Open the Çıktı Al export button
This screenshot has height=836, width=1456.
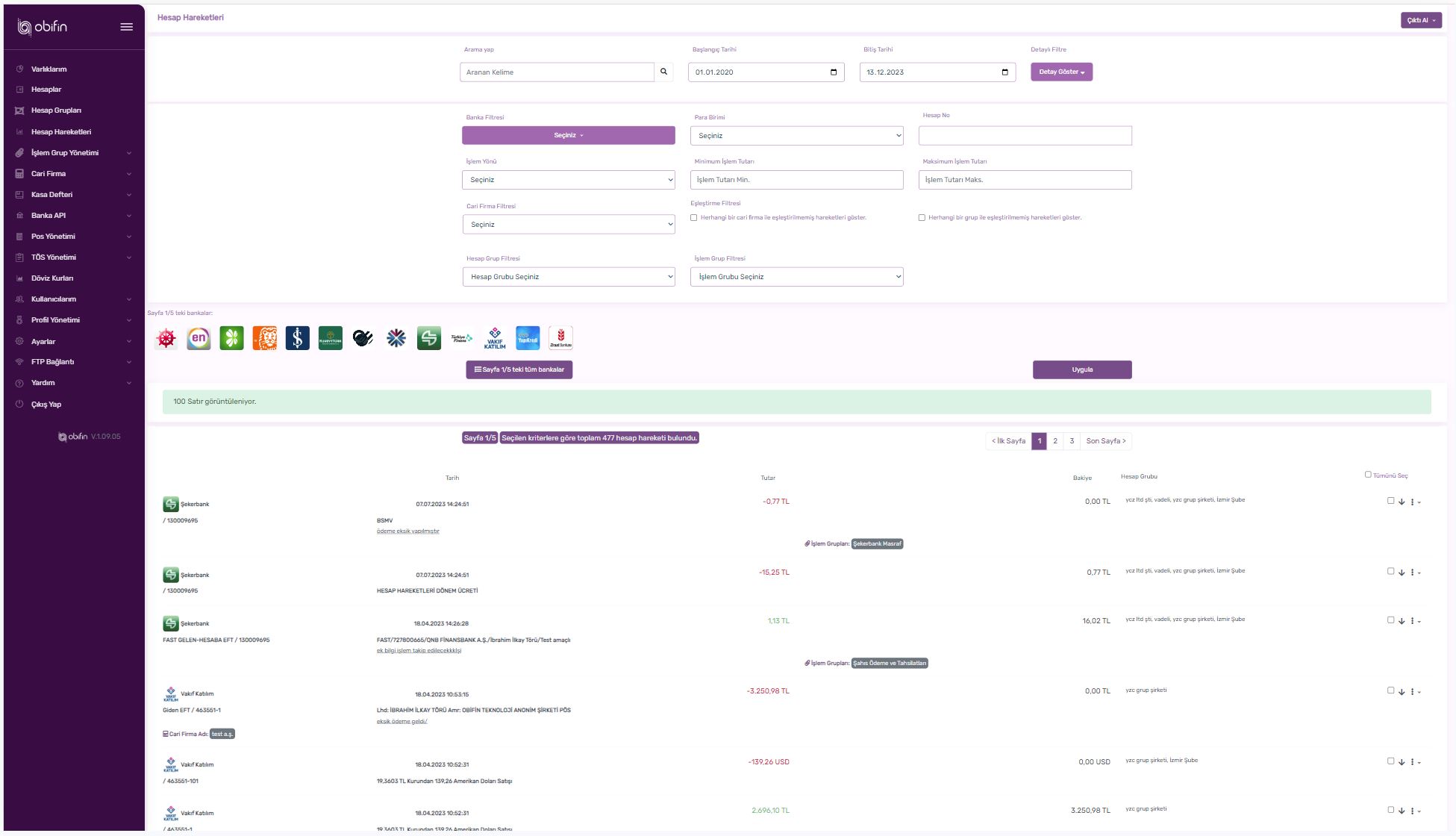(x=1420, y=20)
